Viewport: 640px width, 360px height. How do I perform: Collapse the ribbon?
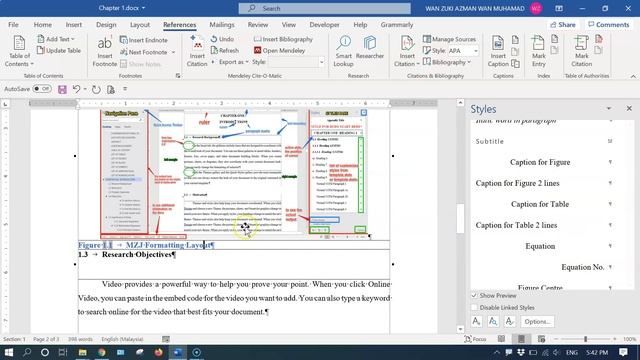633,76
